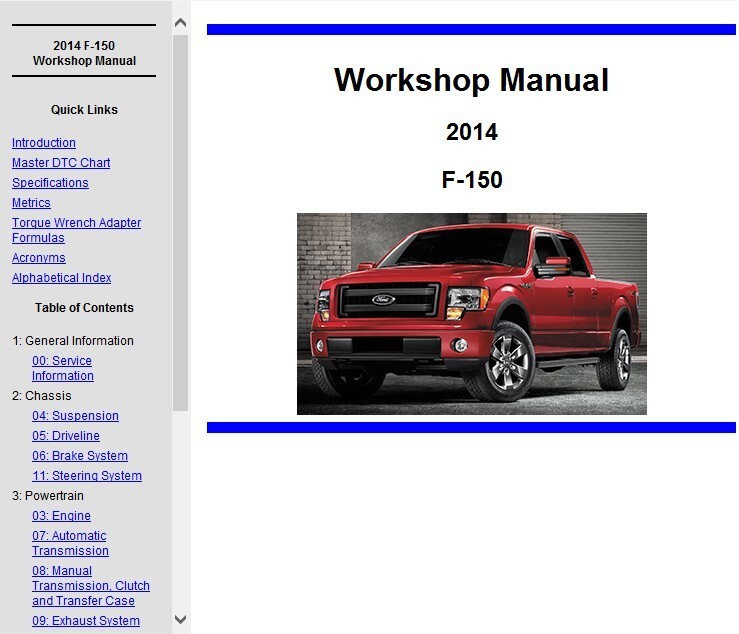The width and height of the screenshot is (739, 634).
Task: Open the 06: Brake System section
Action: click(80, 456)
